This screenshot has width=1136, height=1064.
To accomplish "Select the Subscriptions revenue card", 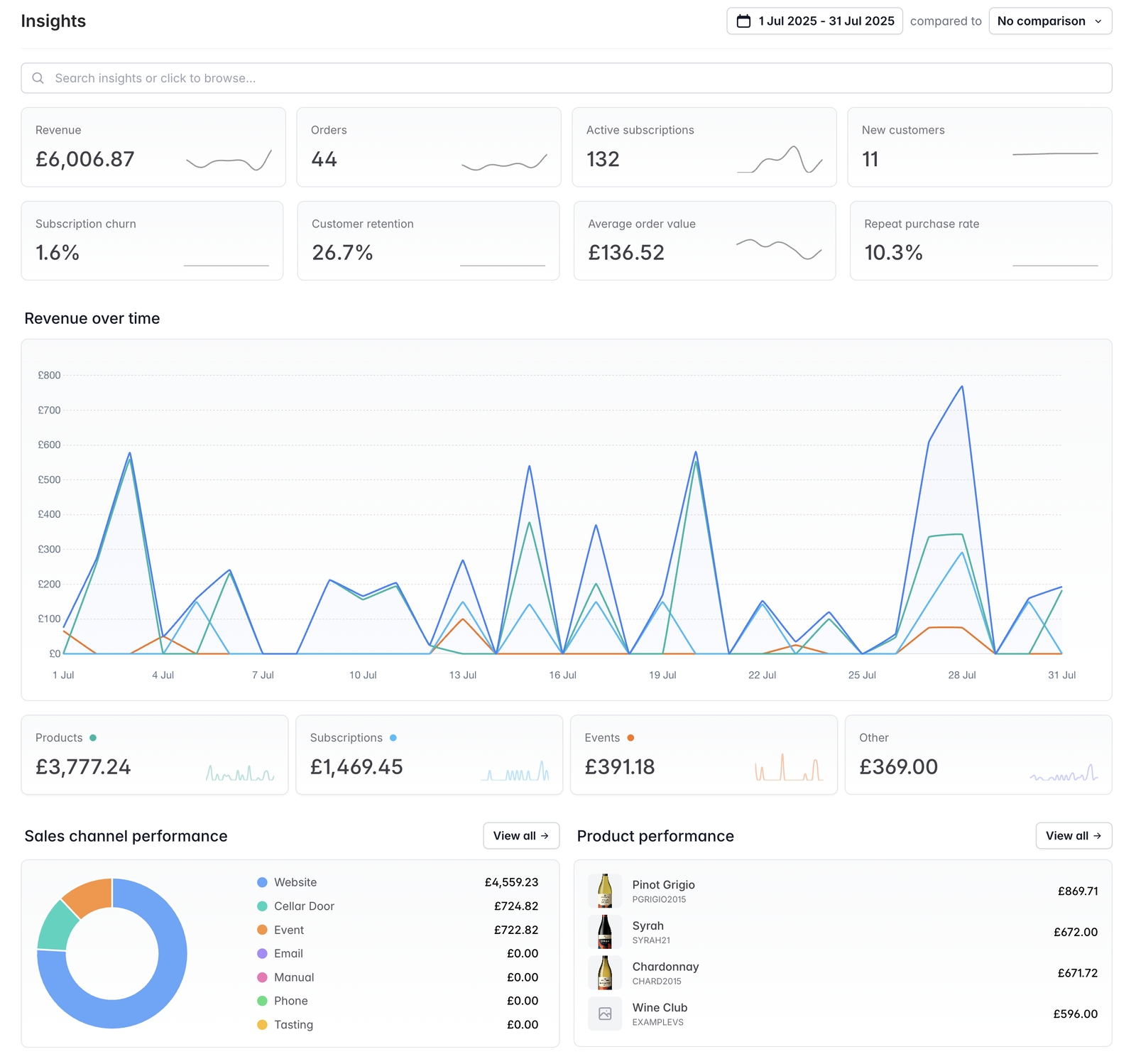I will (x=428, y=754).
